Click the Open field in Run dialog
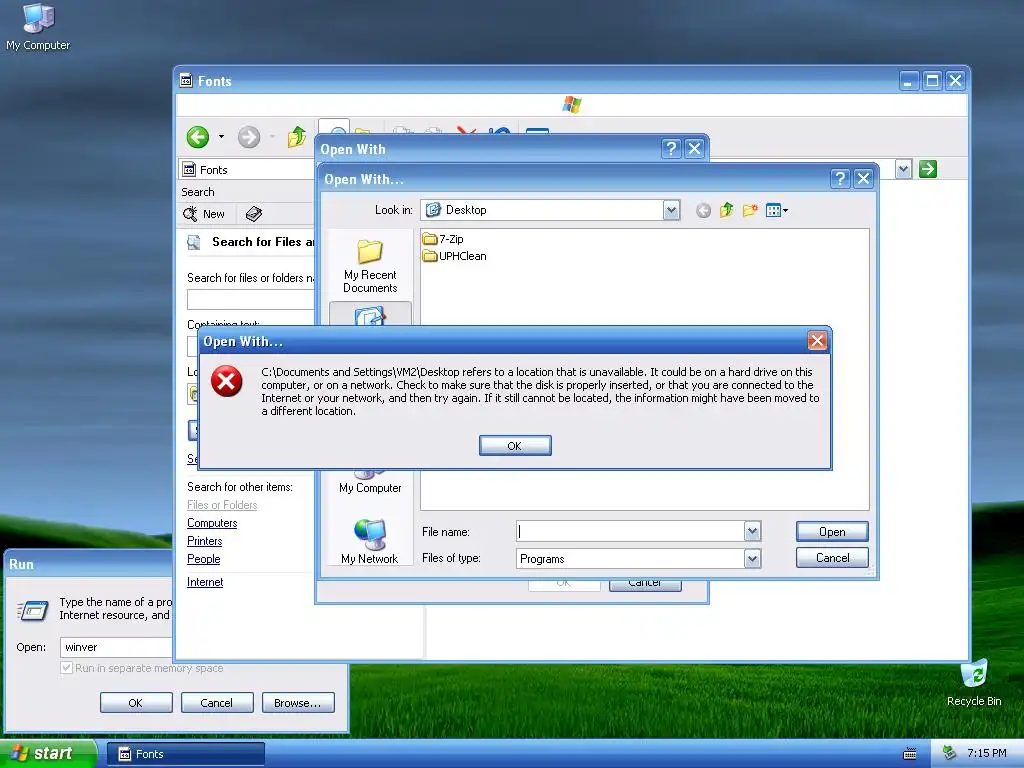1024x768 pixels. 116,647
